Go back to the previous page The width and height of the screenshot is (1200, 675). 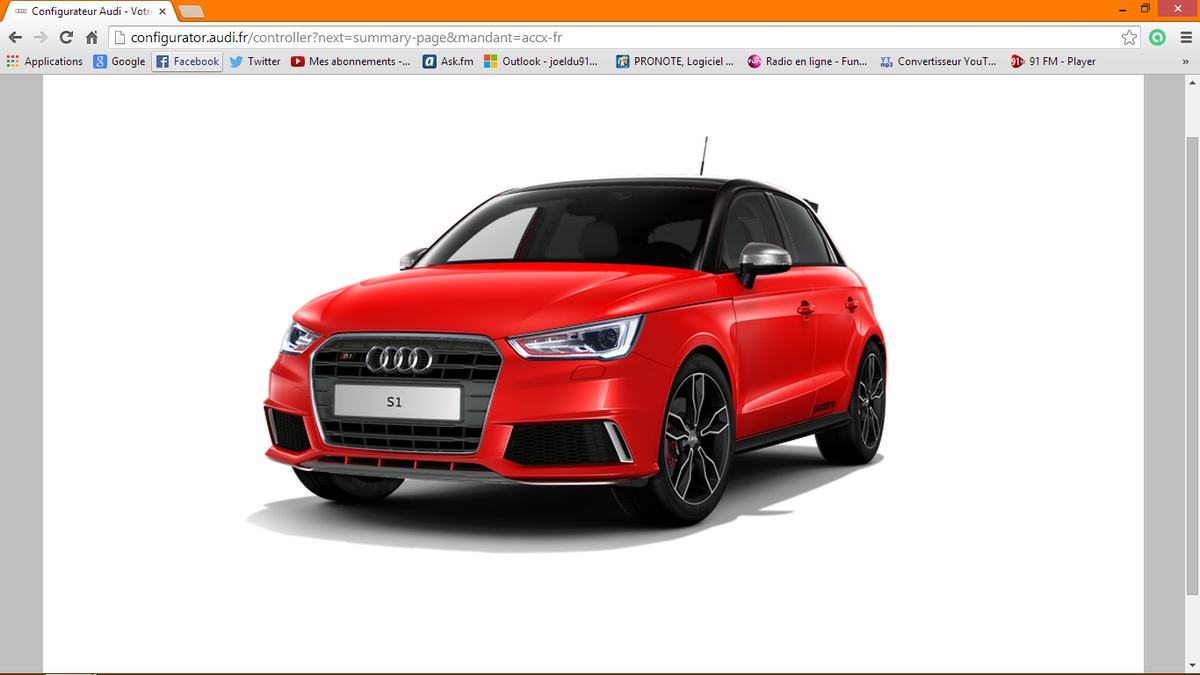coord(15,37)
